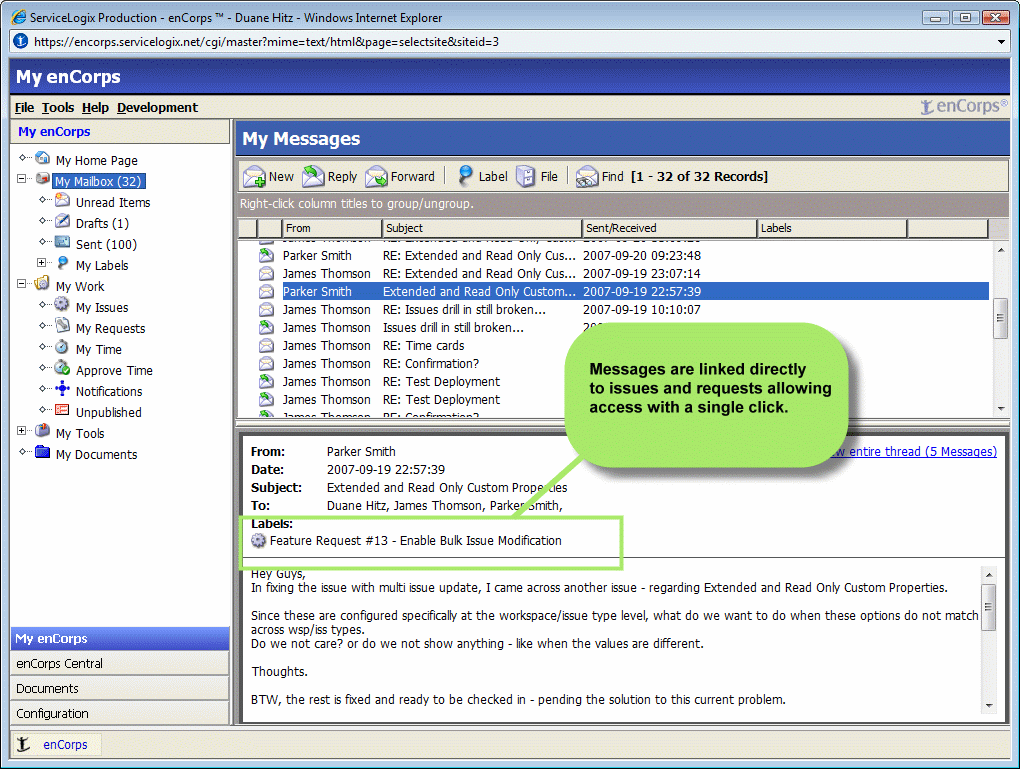Click the message list scroll down arrow
This screenshot has height=769, width=1020.
(x=1000, y=409)
